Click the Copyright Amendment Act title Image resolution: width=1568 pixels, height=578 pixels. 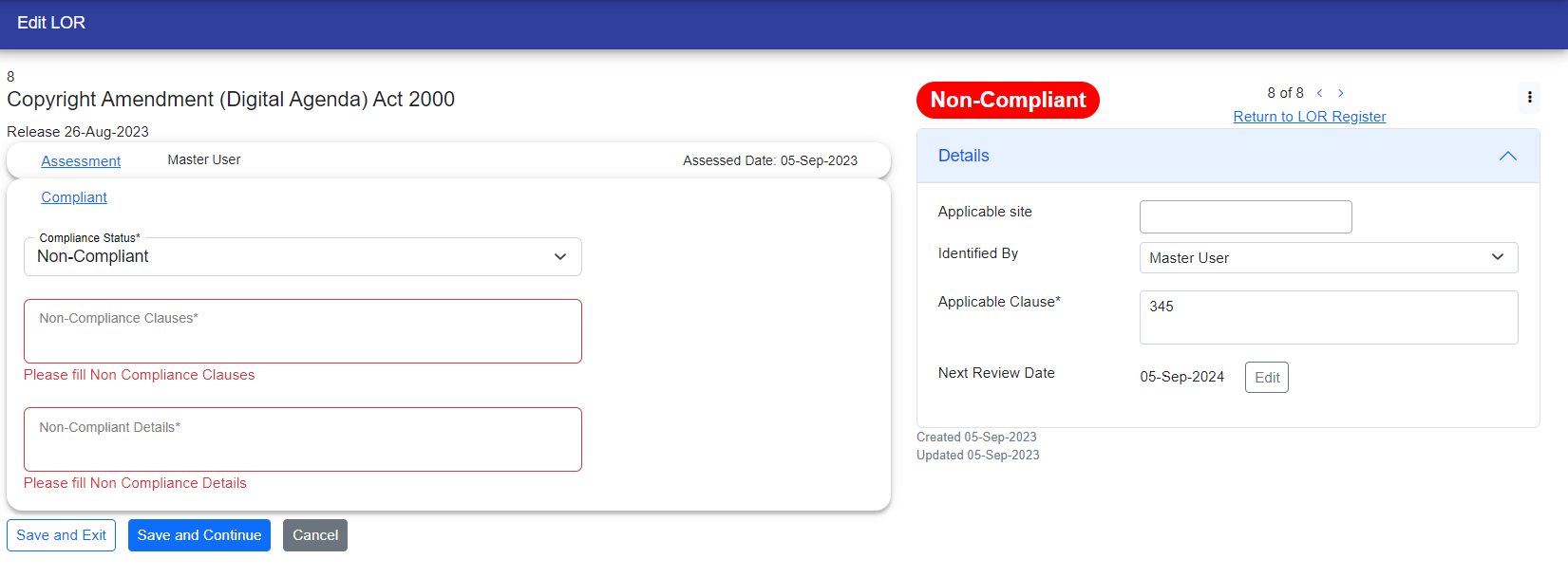point(231,100)
